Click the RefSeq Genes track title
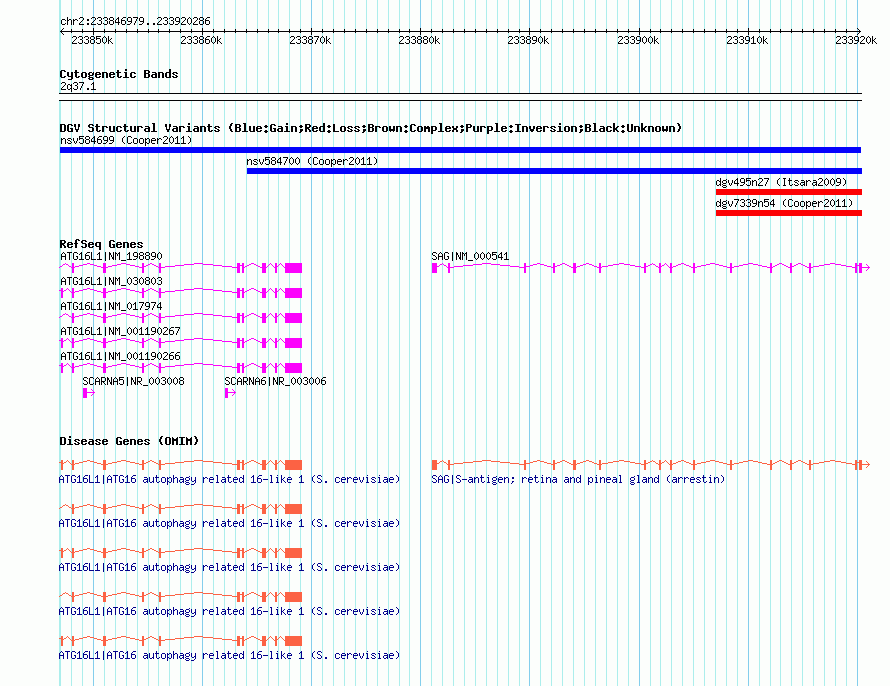 [101, 244]
